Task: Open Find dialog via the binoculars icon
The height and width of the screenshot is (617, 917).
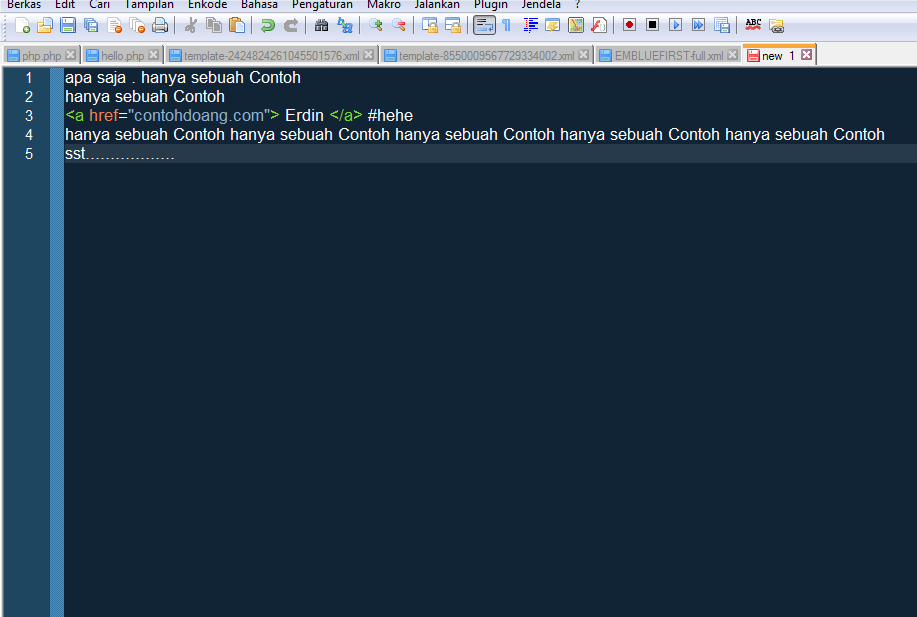Action: pos(322,25)
